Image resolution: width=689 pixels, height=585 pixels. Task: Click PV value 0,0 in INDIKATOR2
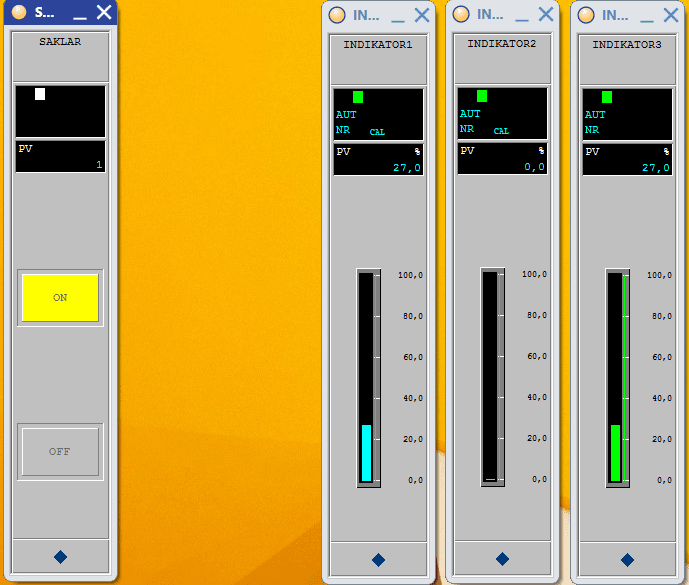click(534, 167)
